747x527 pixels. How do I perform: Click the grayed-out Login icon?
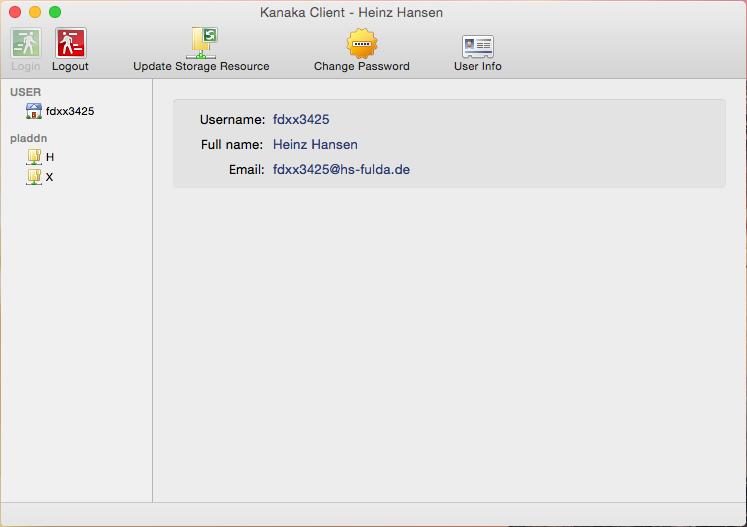(x=26, y=43)
